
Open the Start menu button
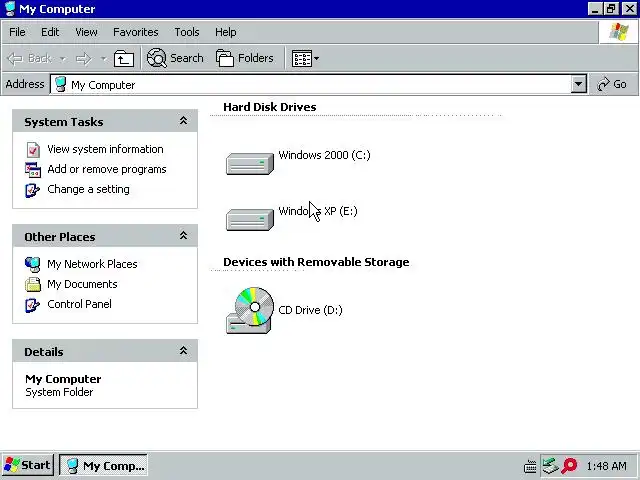click(27, 465)
